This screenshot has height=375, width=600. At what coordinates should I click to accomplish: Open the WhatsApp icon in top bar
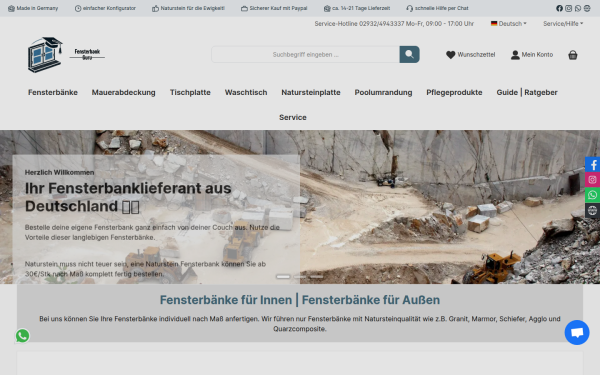[x=578, y=8]
